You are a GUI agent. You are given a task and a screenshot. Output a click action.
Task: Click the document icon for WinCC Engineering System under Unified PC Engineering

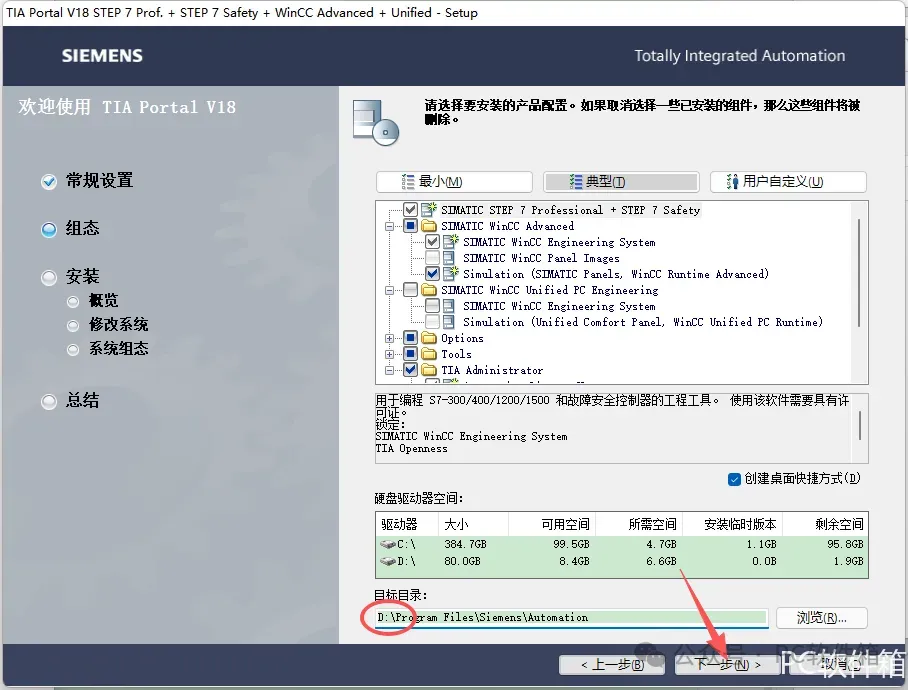(x=449, y=306)
